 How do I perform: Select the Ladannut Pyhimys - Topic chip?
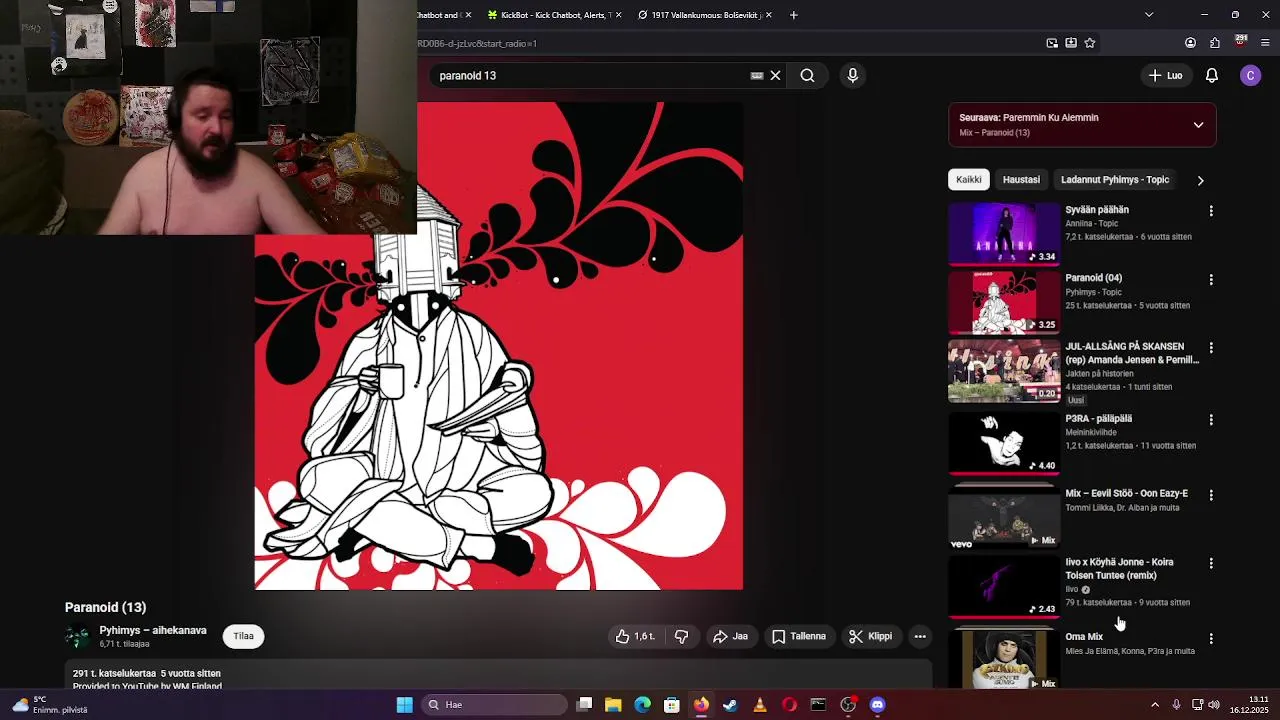coord(1115,180)
